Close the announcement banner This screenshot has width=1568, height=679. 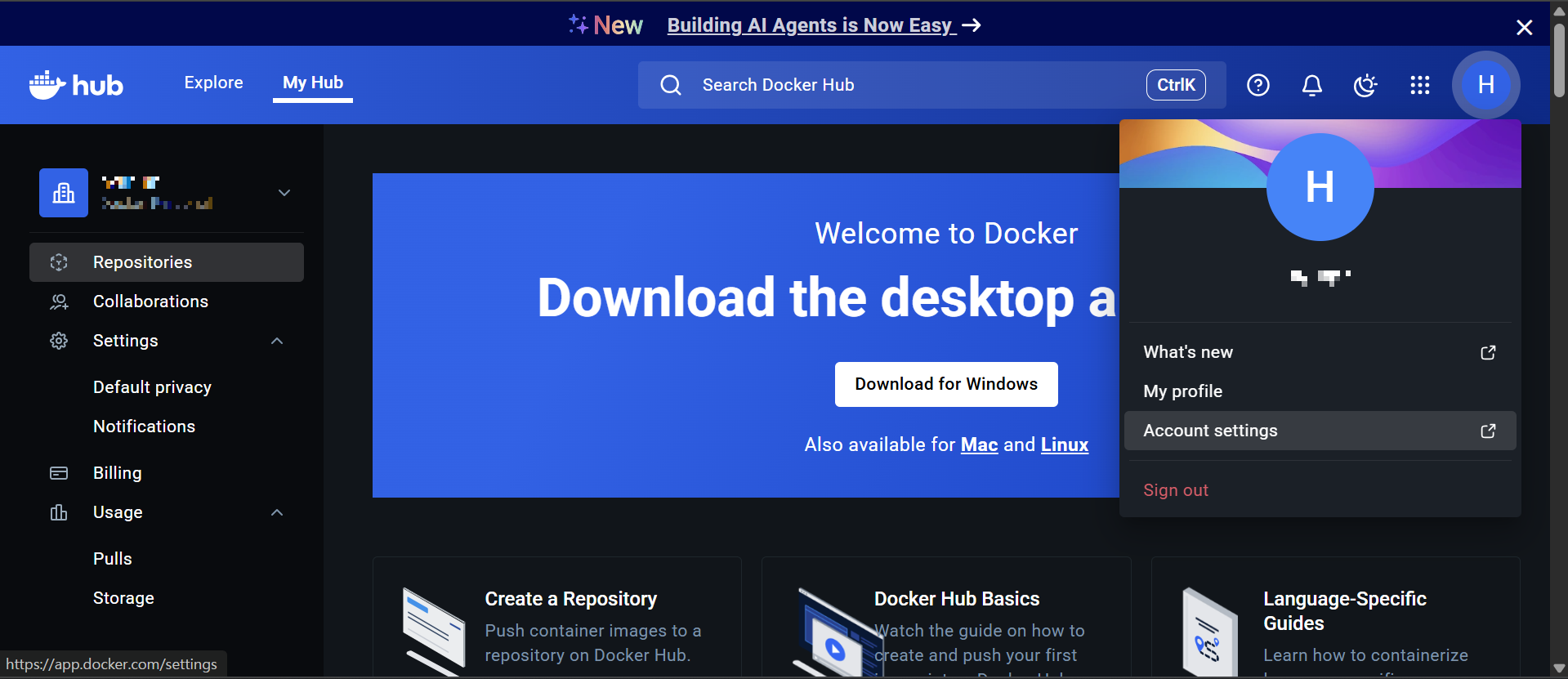tap(1524, 28)
